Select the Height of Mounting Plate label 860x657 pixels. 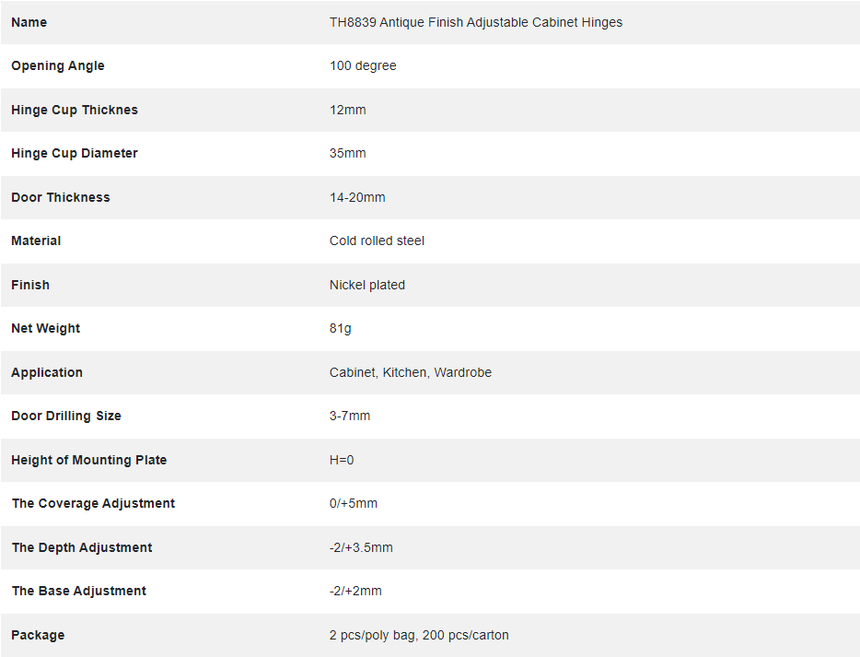point(89,460)
